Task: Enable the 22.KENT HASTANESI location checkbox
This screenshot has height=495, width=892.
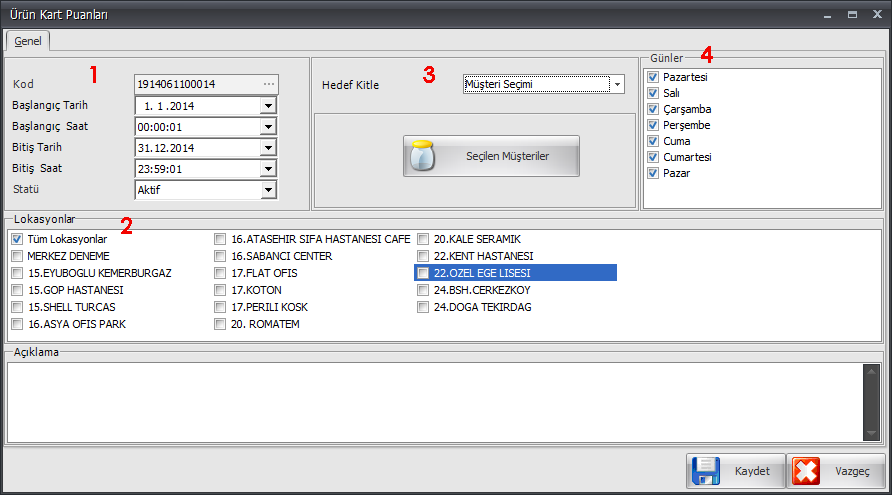Action: [x=424, y=256]
